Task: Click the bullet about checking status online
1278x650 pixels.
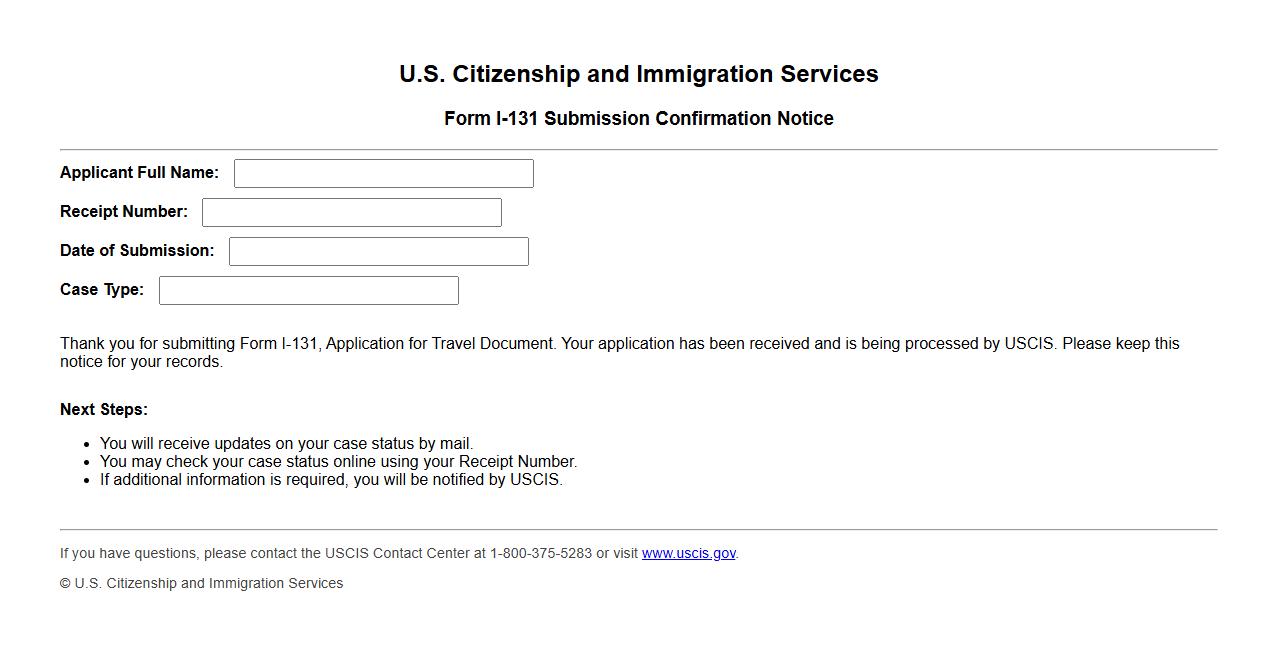Action: pyautogui.click(x=338, y=462)
